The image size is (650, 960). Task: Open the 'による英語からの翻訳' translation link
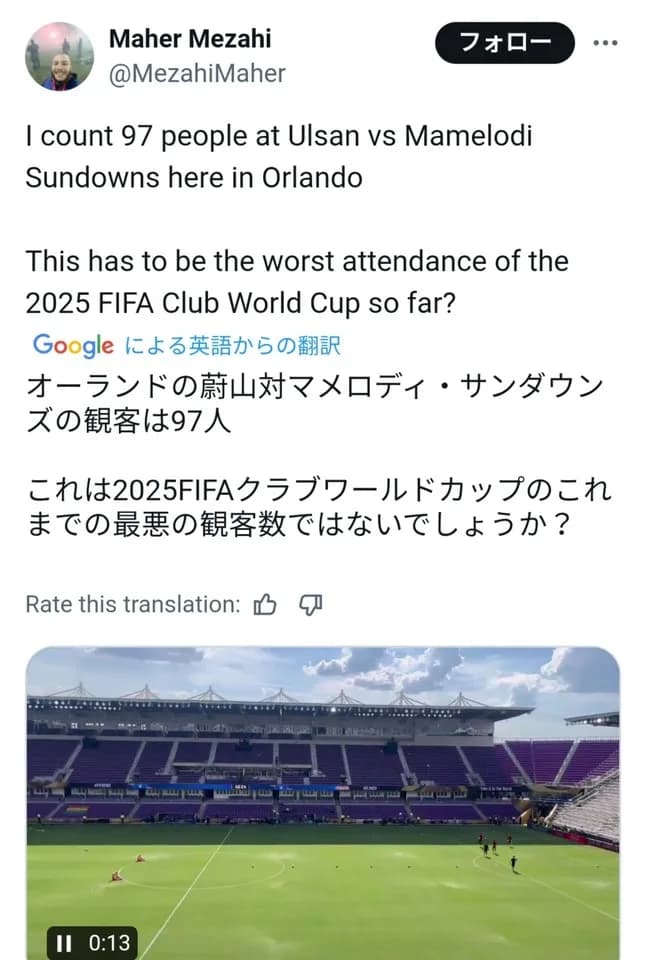232,345
